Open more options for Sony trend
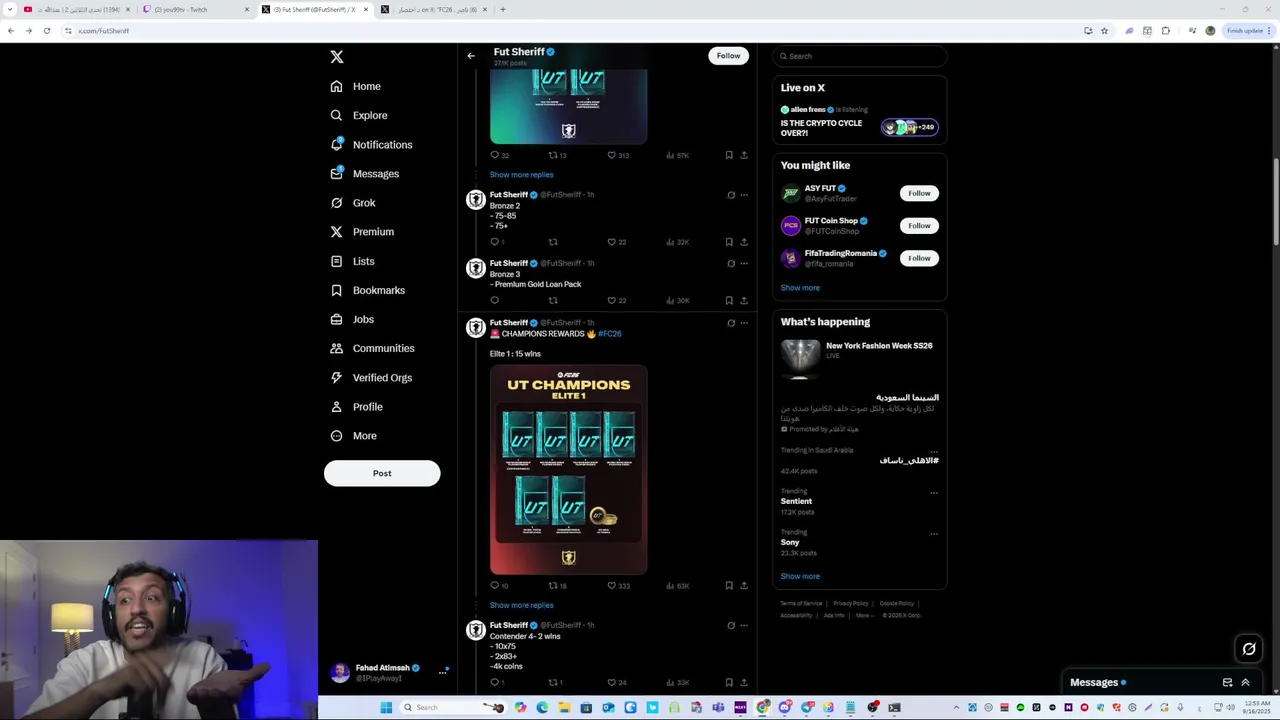The image size is (1280, 720). pos(934,533)
